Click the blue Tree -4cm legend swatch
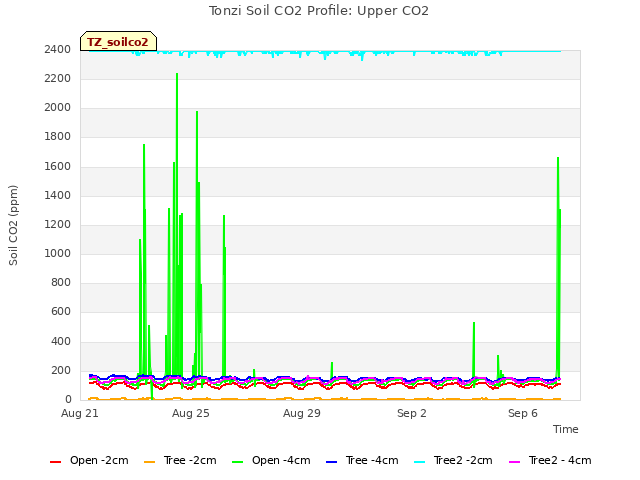Screen dimensions: 640x480 click(x=331, y=462)
